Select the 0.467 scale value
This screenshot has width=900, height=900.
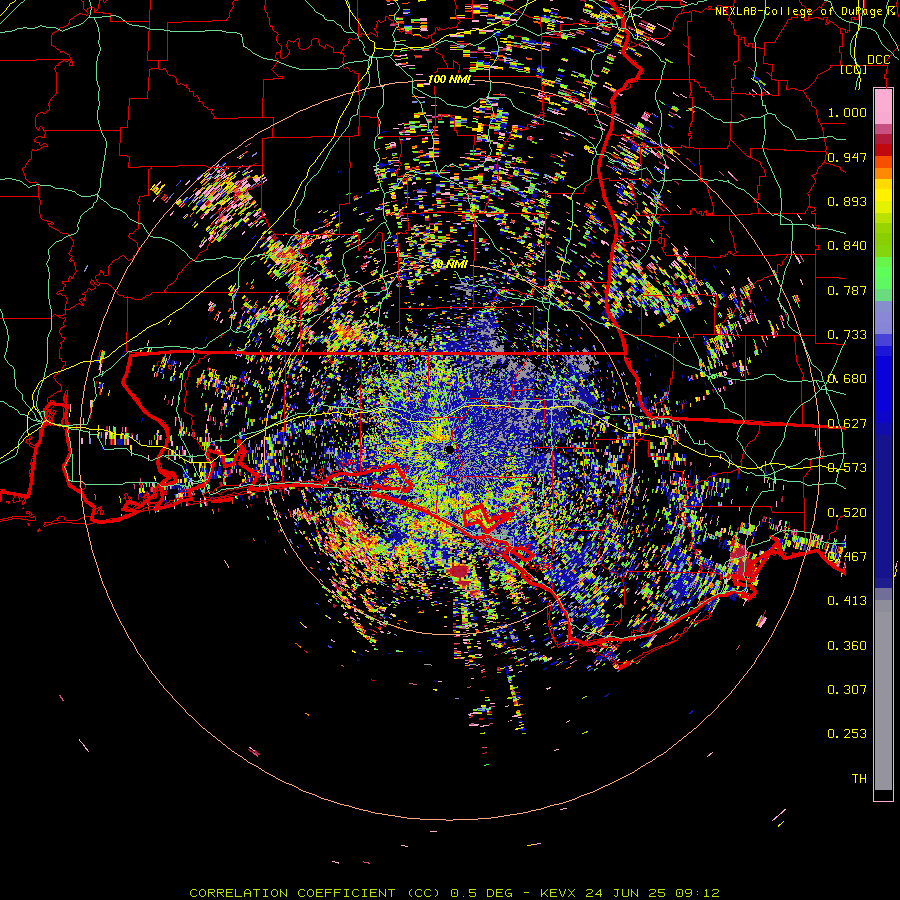[x=847, y=557]
